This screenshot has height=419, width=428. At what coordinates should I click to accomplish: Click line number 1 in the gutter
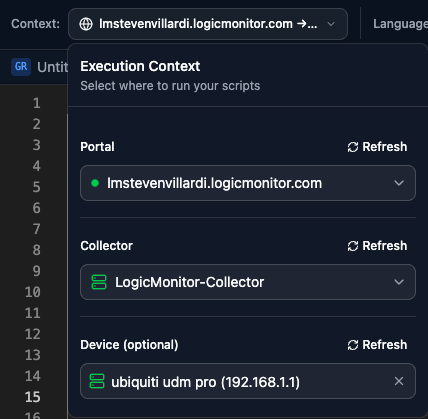click(36, 103)
